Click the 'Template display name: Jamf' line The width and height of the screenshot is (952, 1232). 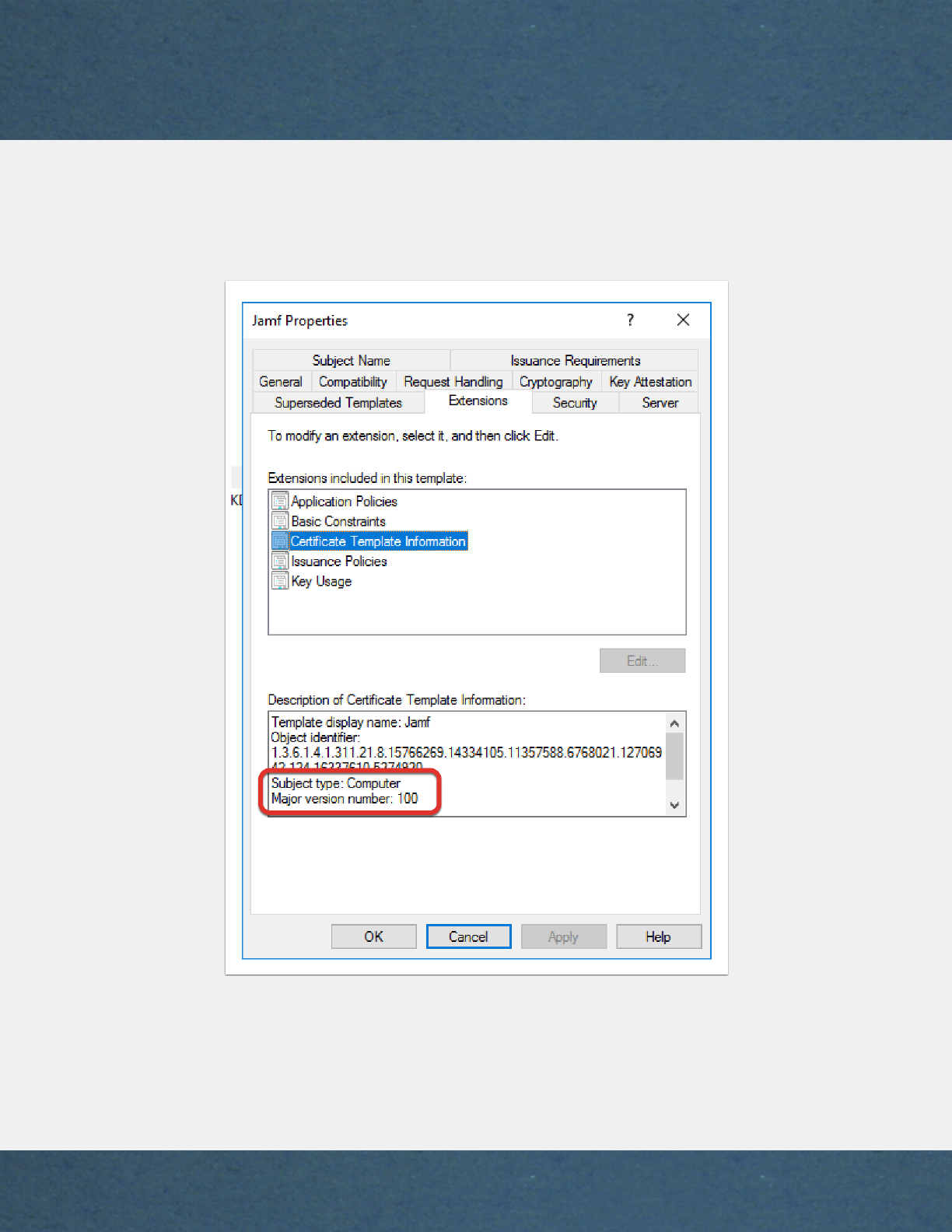coord(350,722)
